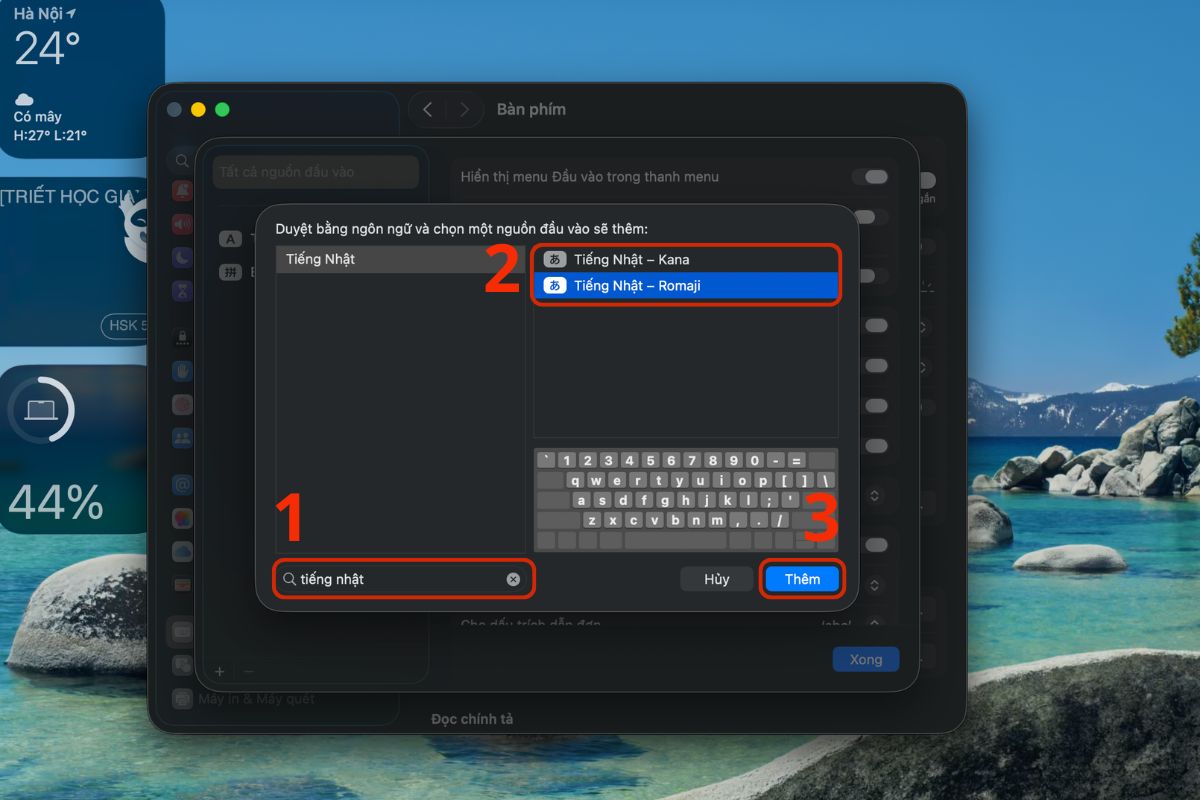
Task: Click the laptop battery ring in 44% widget
Action: [x=41, y=410]
